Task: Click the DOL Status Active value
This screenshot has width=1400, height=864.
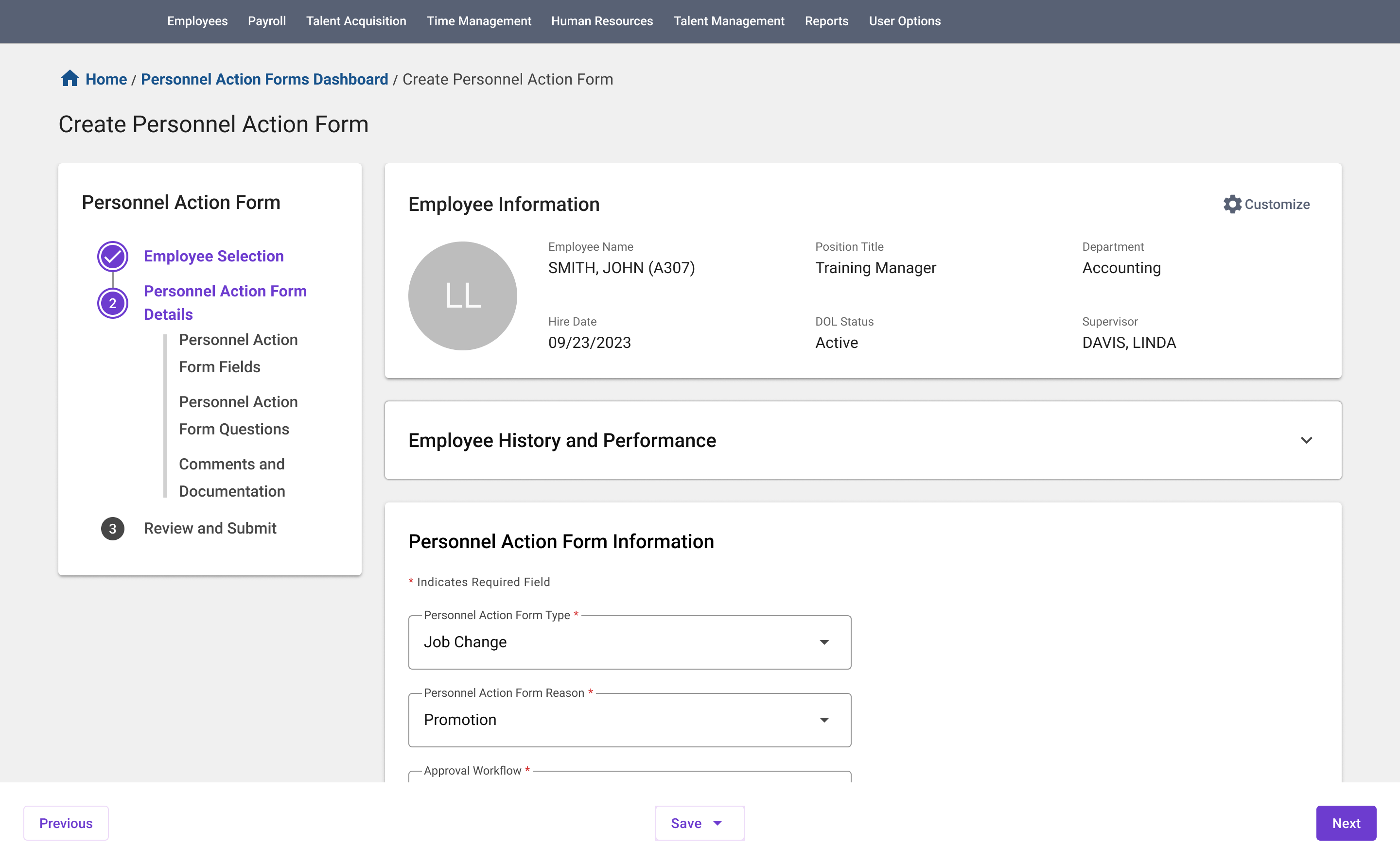Action: [x=836, y=343]
